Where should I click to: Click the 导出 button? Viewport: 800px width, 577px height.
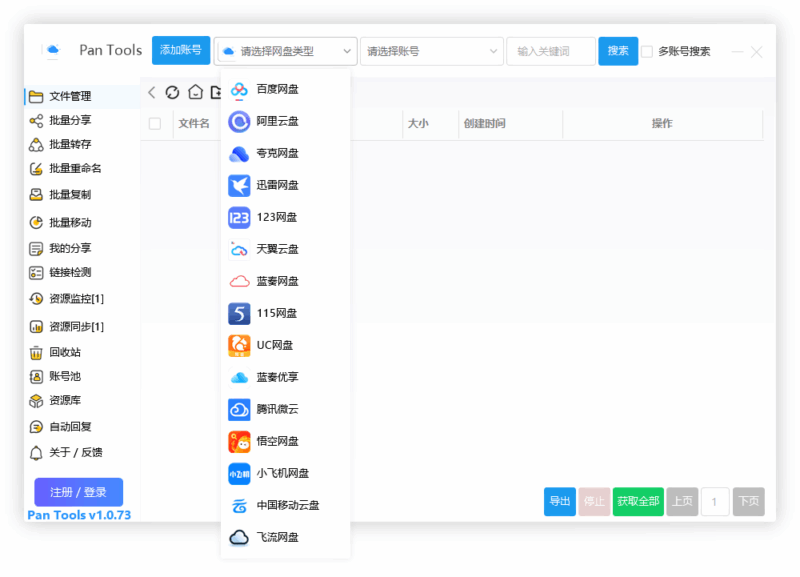pos(560,501)
